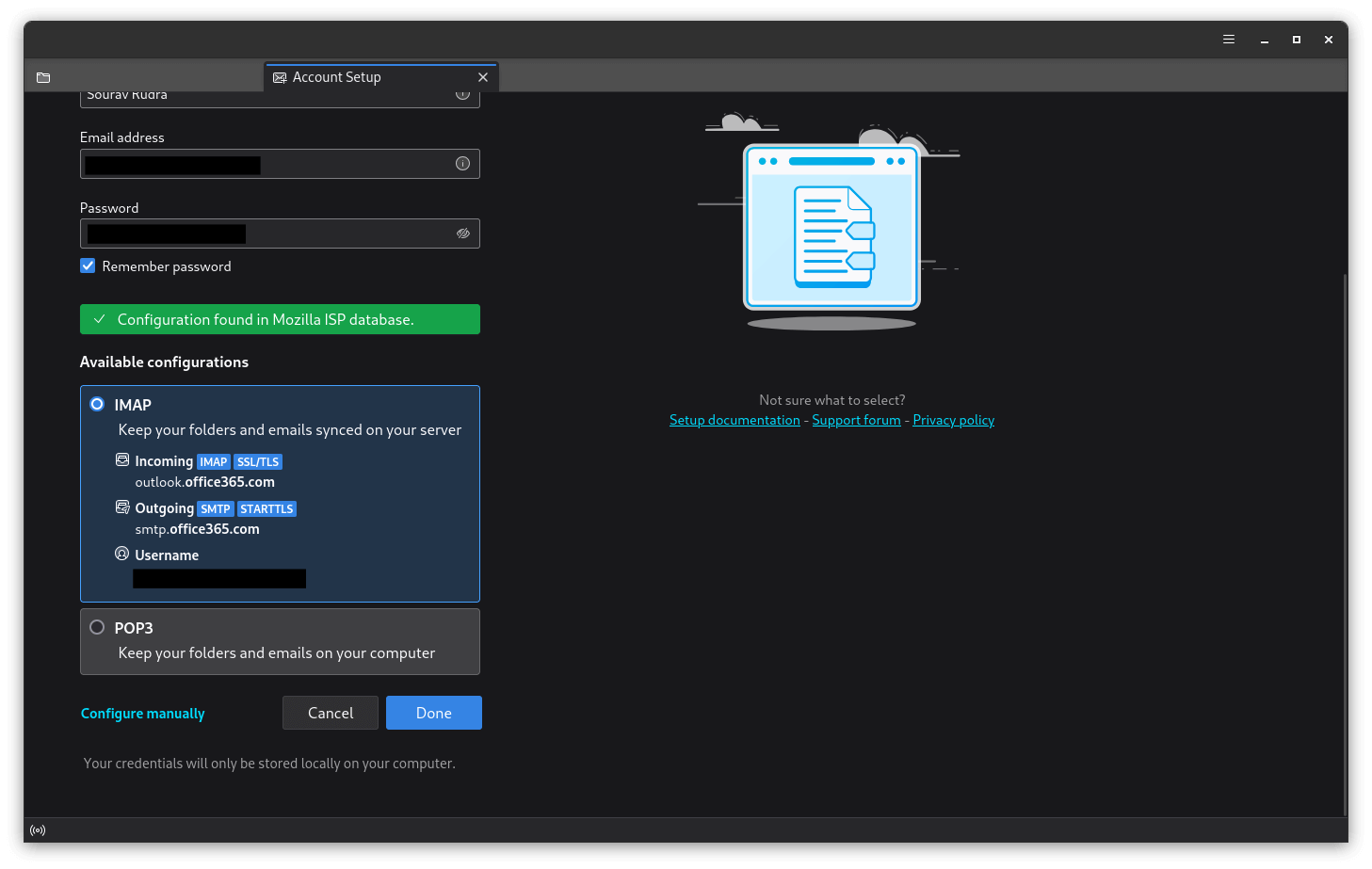The height and width of the screenshot is (869, 1372).
Task: Uncheck the Remember password checkbox
Action: pyautogui.click(x=89, y=266)
